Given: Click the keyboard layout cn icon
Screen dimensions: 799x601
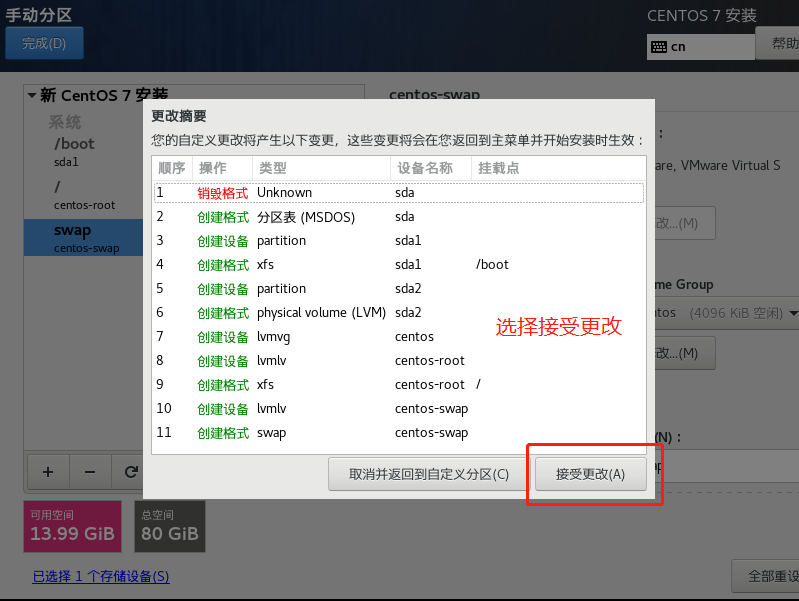Looking at the screenshot, I should [x=659, y=47].
